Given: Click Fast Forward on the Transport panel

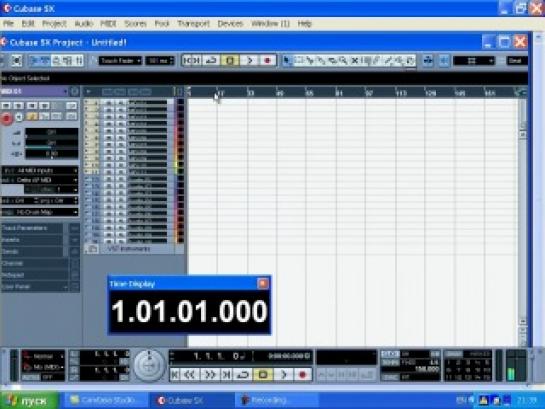Looking at the screenshot, I should pos(209,375).
